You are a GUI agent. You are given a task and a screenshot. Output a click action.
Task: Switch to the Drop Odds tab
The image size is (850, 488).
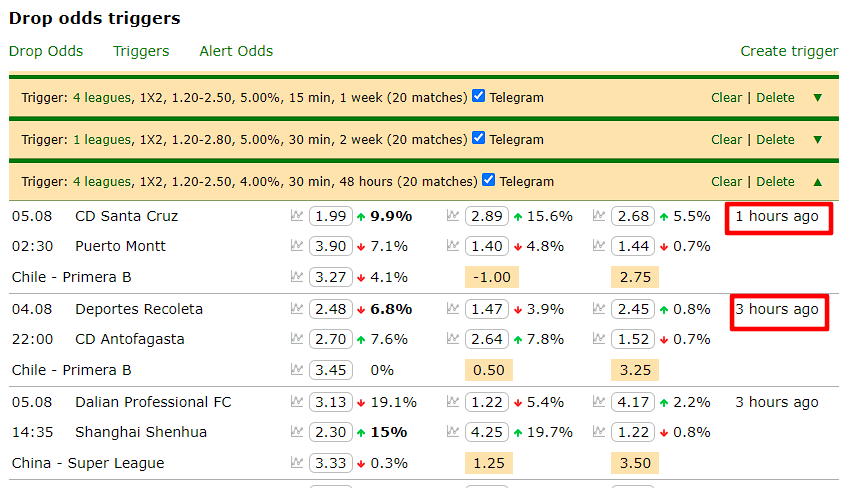click(x=46, y=51)
